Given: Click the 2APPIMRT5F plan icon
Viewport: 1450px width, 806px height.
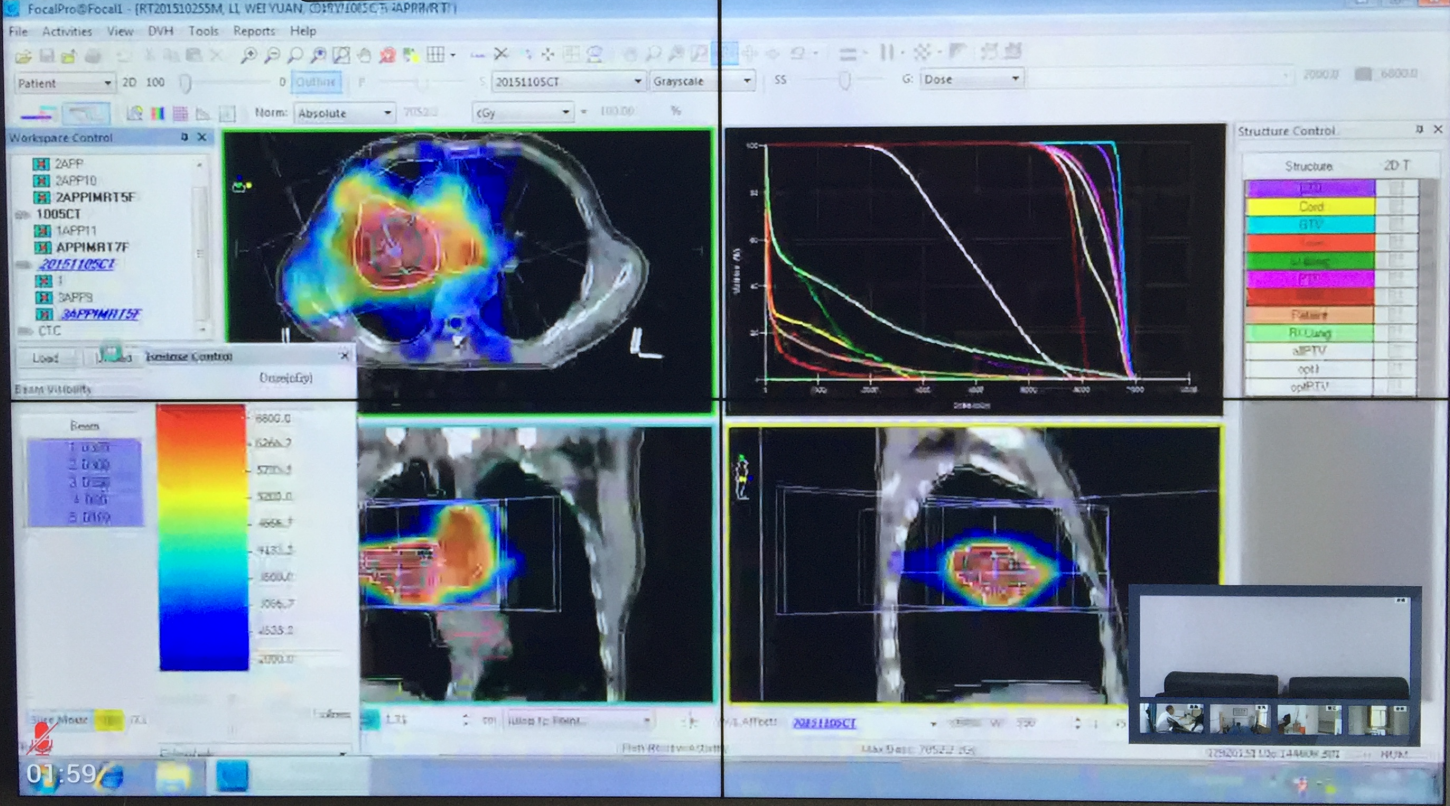Looking at the screenshot, I should click(x=41, y=198).
